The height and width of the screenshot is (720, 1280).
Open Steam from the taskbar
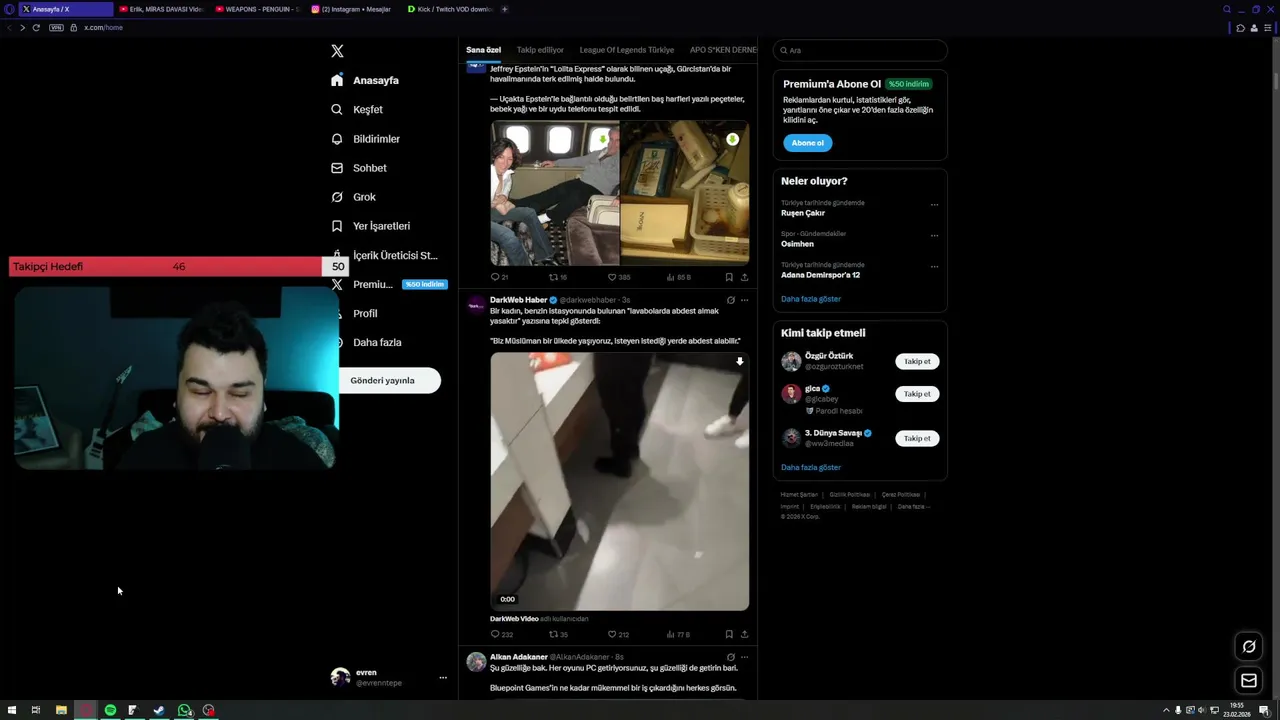159,710
